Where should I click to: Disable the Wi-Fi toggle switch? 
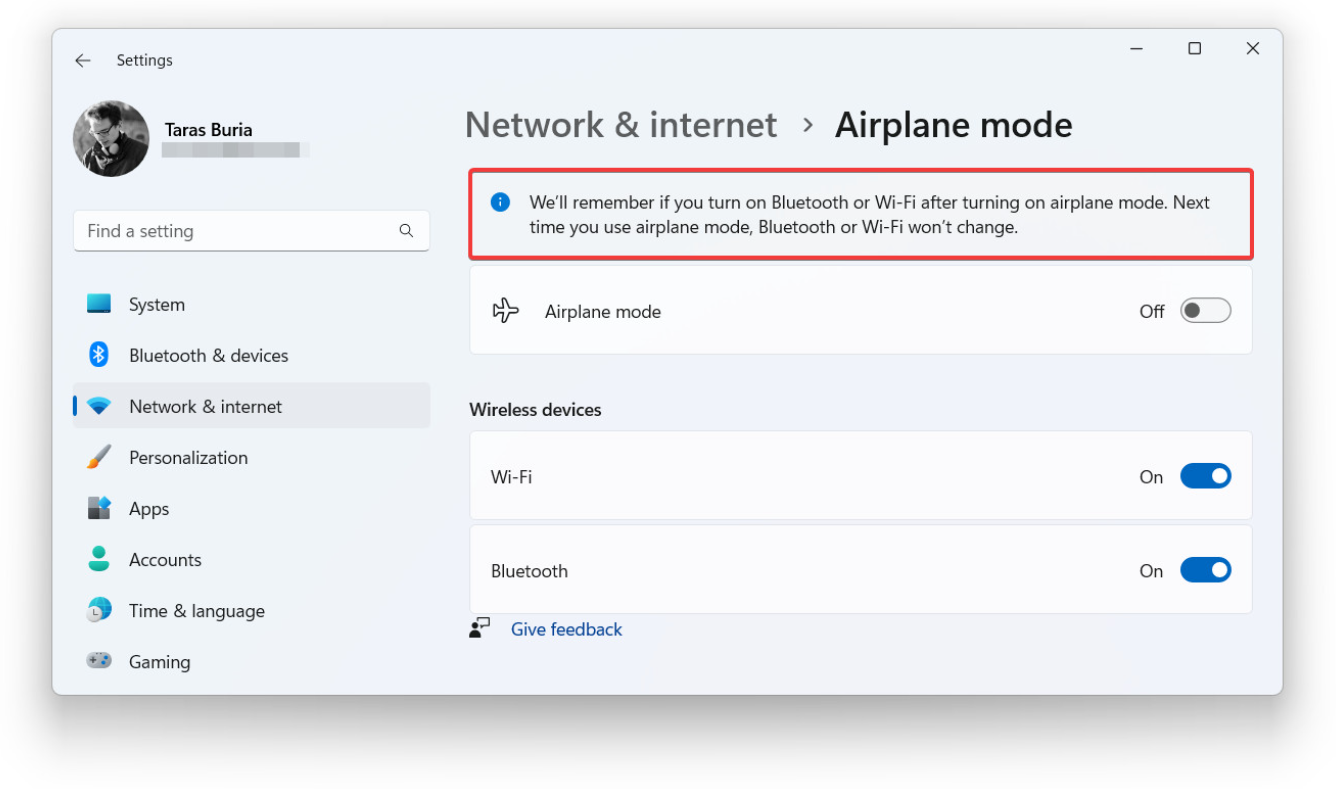tap(1205, 476)
